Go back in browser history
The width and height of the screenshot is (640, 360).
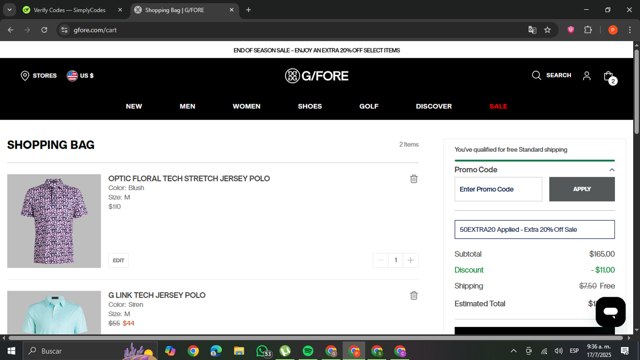11,30
